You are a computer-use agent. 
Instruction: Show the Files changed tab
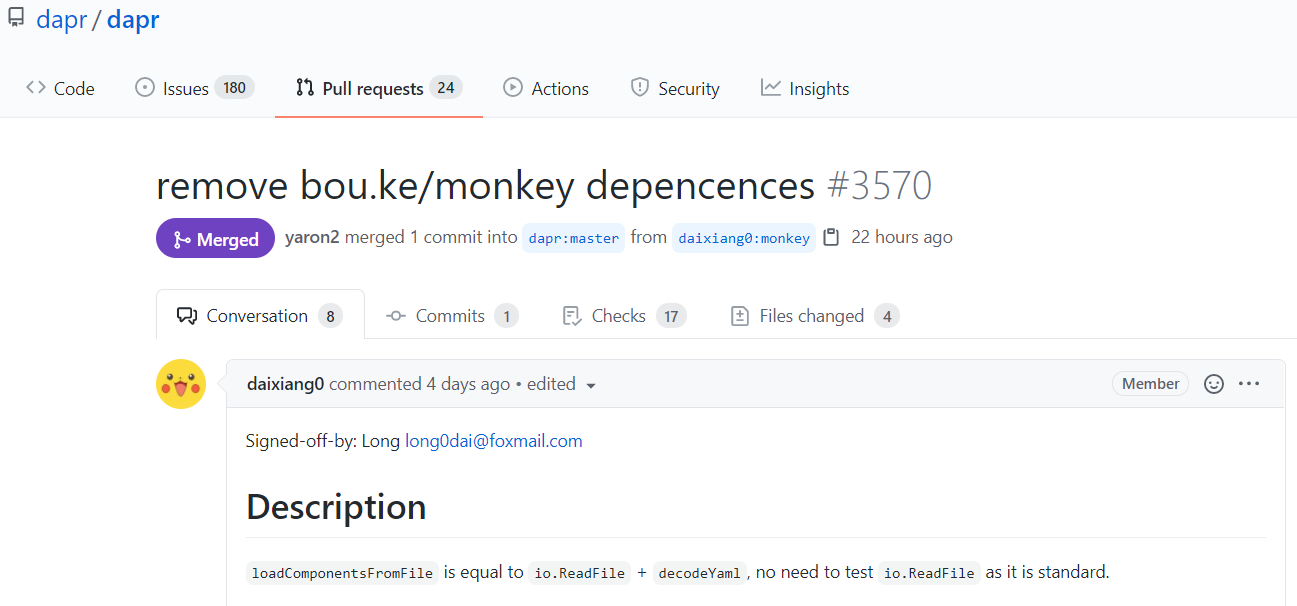coord(815,316)
